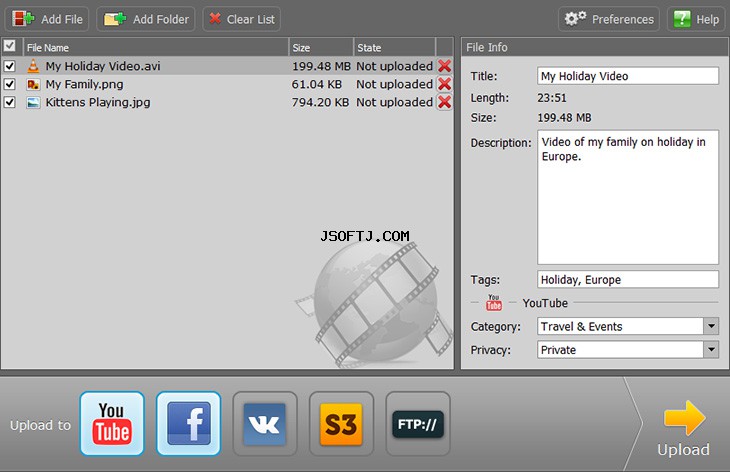This screenshot has width=730, height=472.
Task: Remove My Family.png with red X
Action: click(x=445, y=84)
